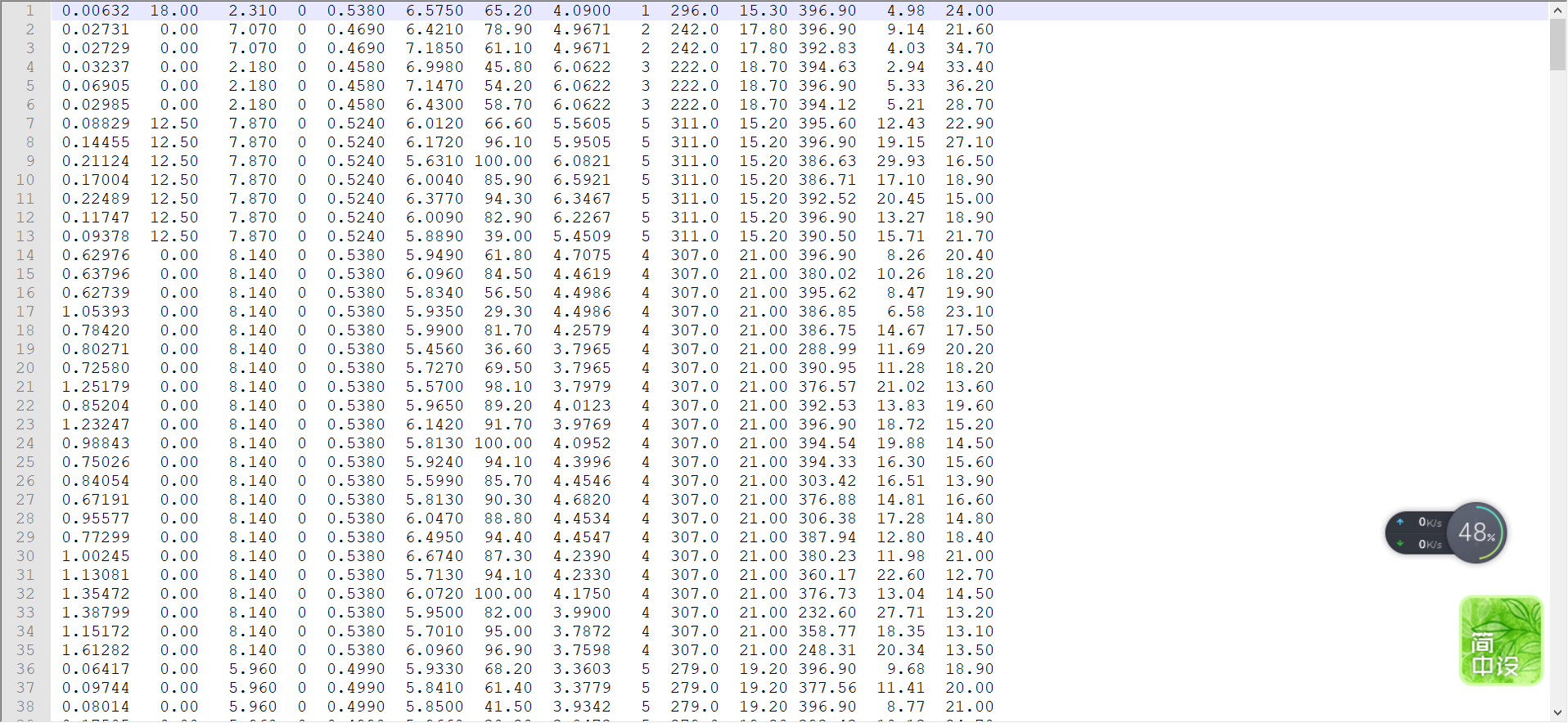Click the value 0.00632

(x=96, y=11)
